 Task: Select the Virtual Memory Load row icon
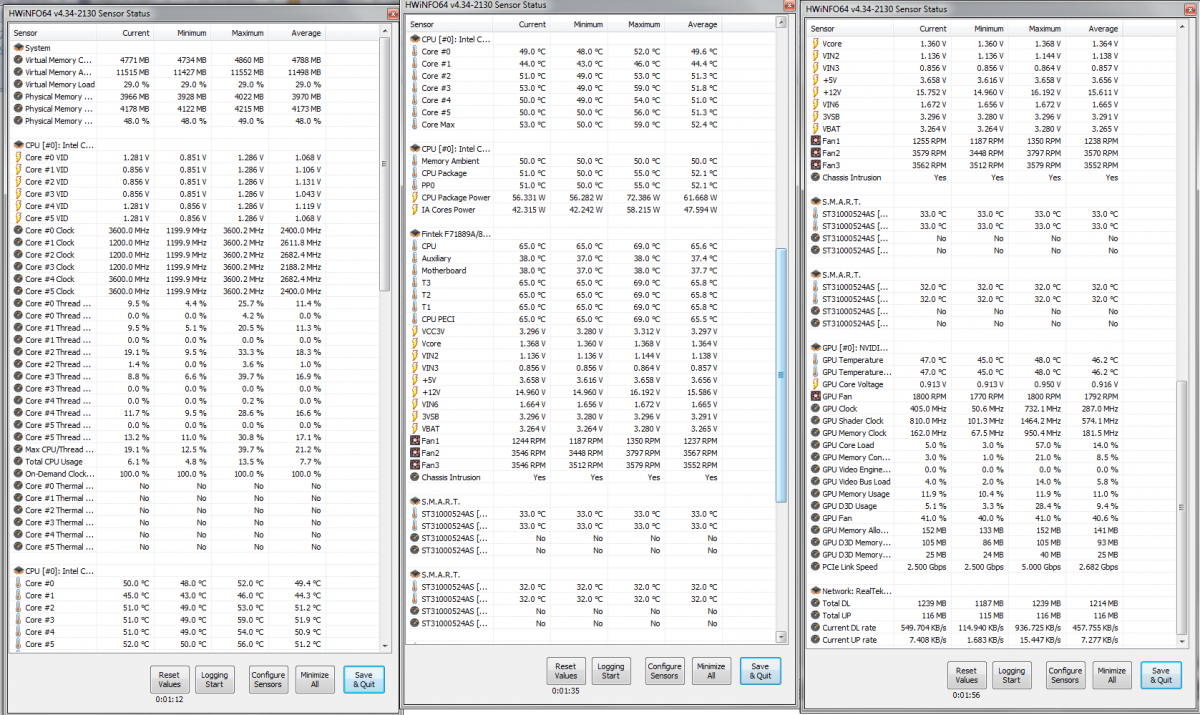point(17,84)
